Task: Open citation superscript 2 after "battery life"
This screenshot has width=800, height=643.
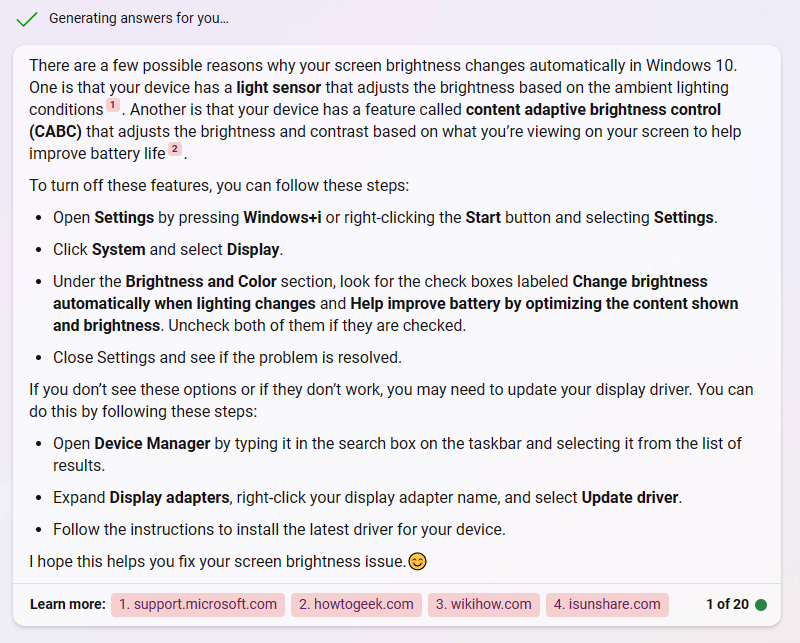Action: tap(175, 149)
